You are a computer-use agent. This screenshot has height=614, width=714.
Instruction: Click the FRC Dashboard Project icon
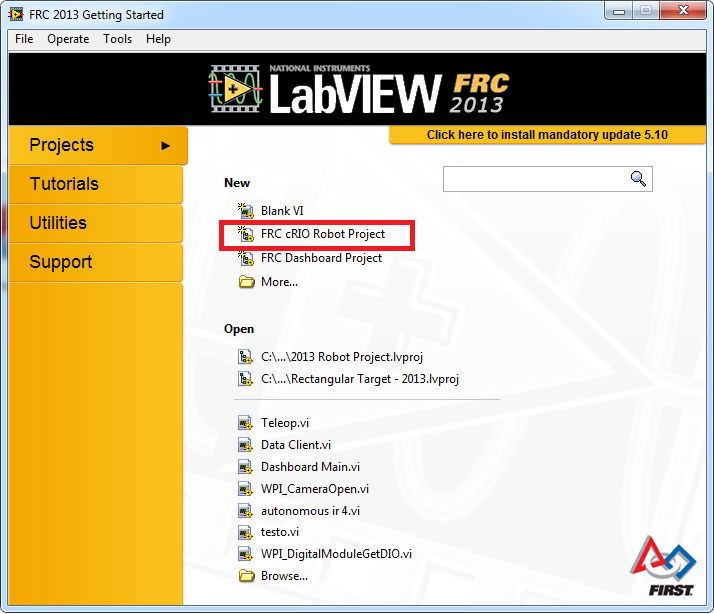coord(246,258)
